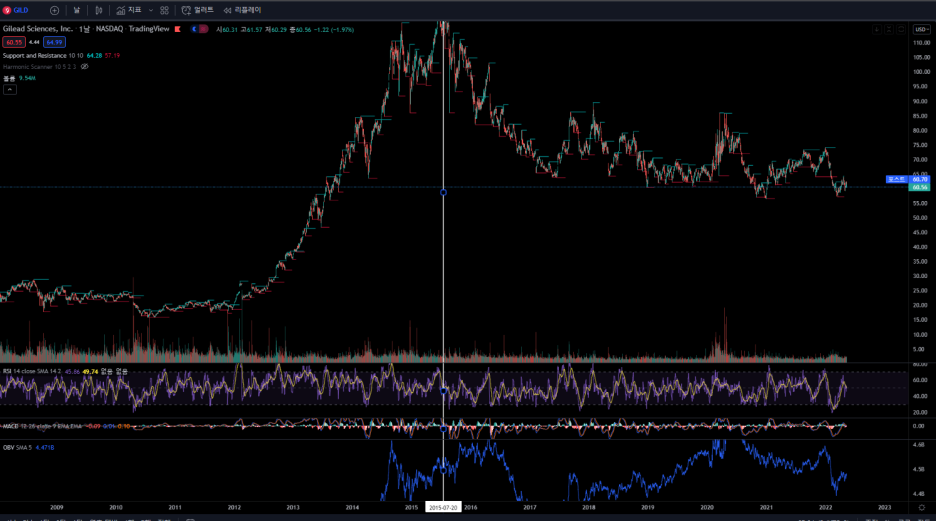Click 100.00 on the price scale

(921, 72)
